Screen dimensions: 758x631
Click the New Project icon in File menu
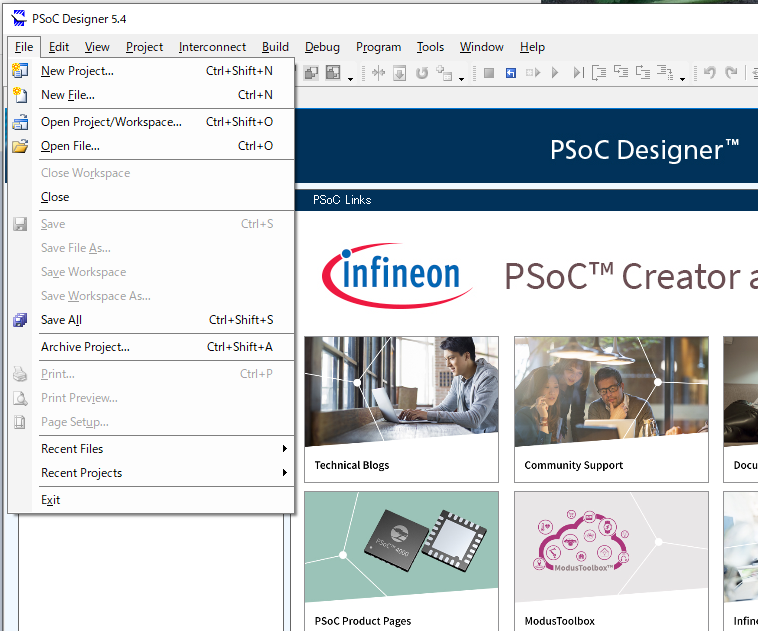[20, 71]
